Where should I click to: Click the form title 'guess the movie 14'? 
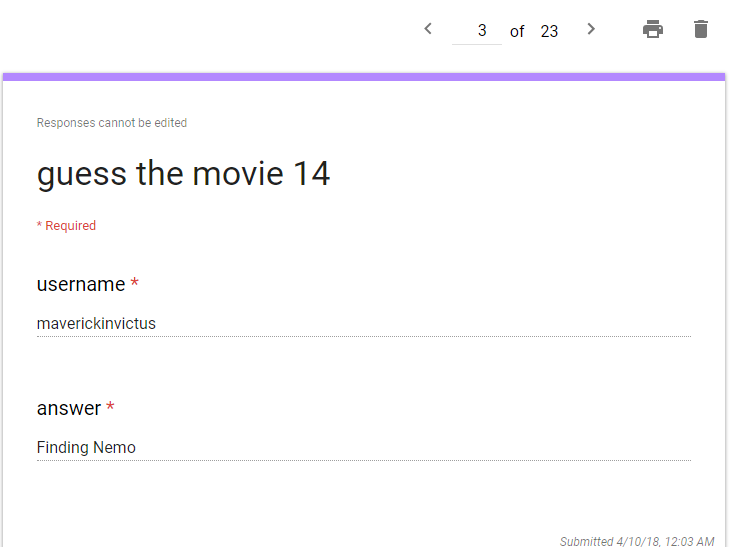183,174
